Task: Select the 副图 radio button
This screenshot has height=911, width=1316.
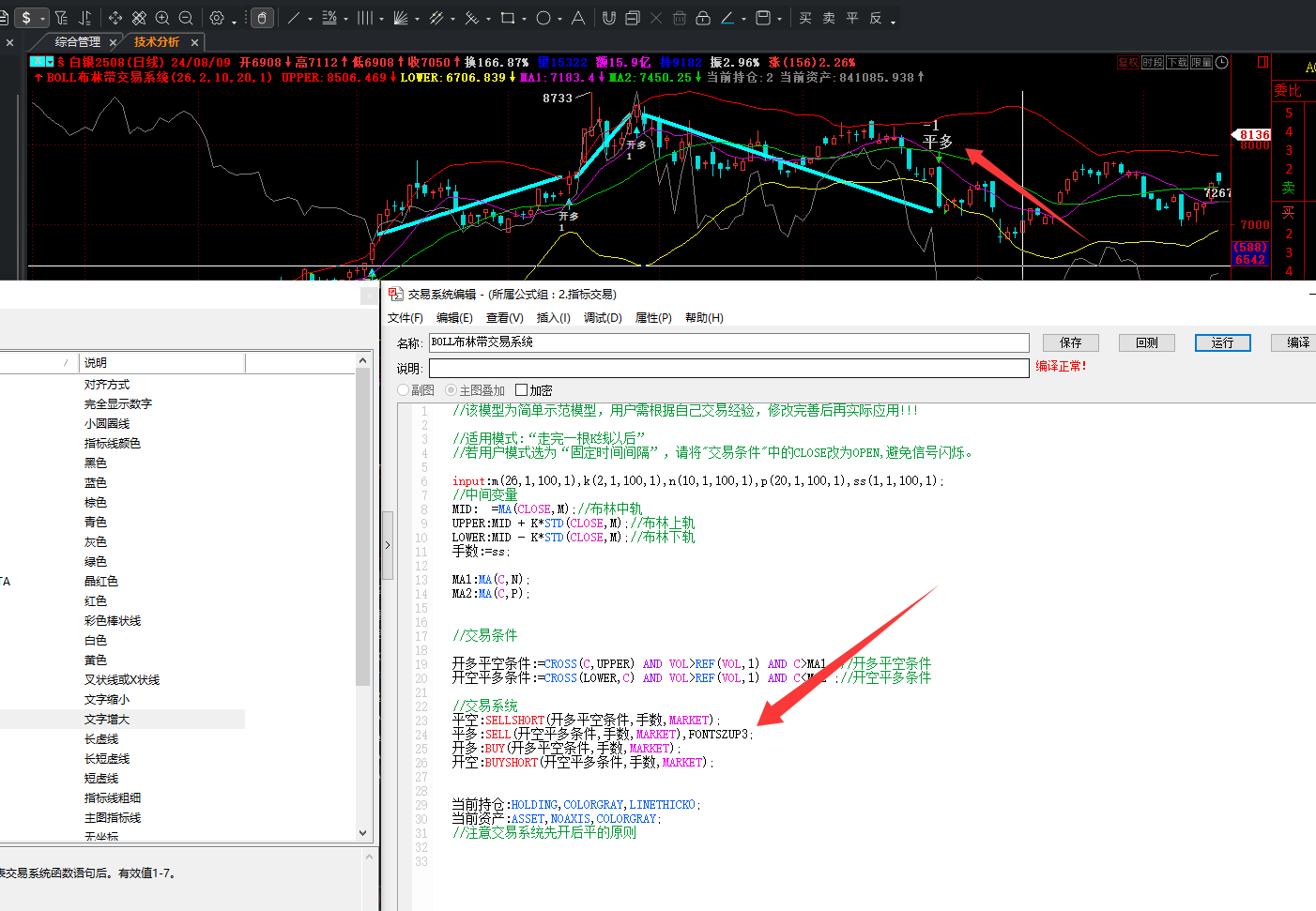Action: [x=404, y=390]
